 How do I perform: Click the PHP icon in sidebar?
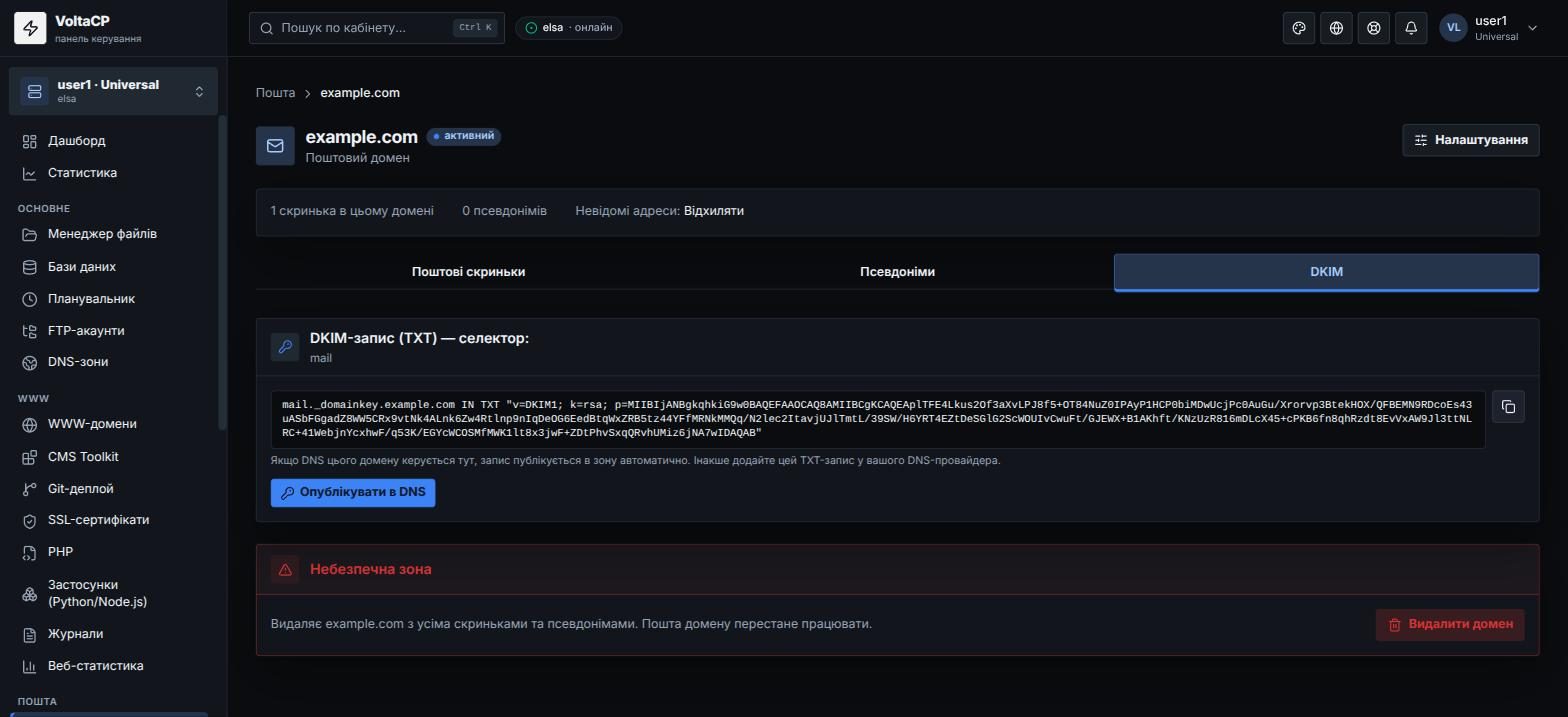(30, 552)
